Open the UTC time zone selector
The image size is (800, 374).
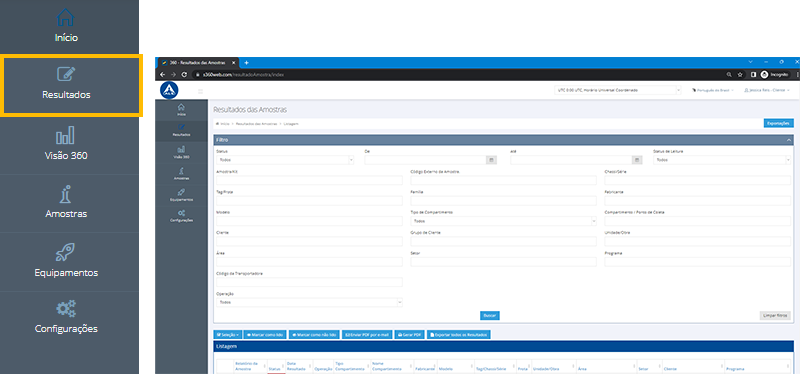click(x=618, y=90)
